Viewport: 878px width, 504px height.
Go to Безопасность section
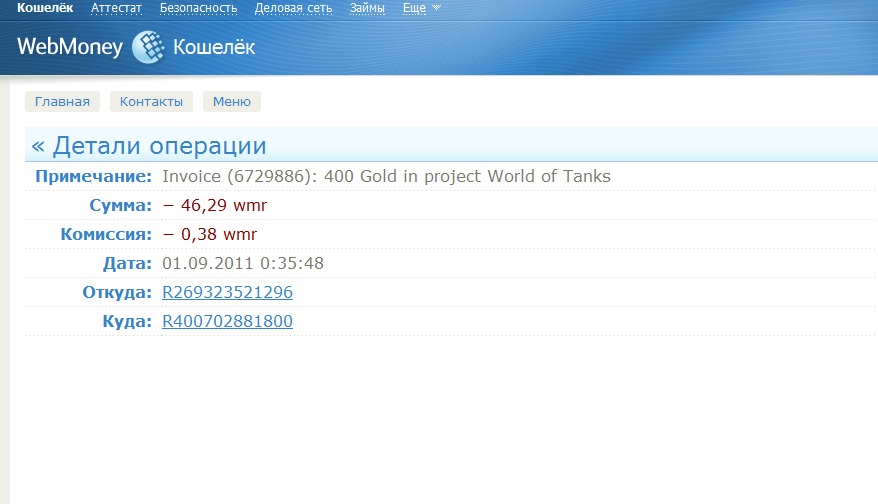pos(198,8)
